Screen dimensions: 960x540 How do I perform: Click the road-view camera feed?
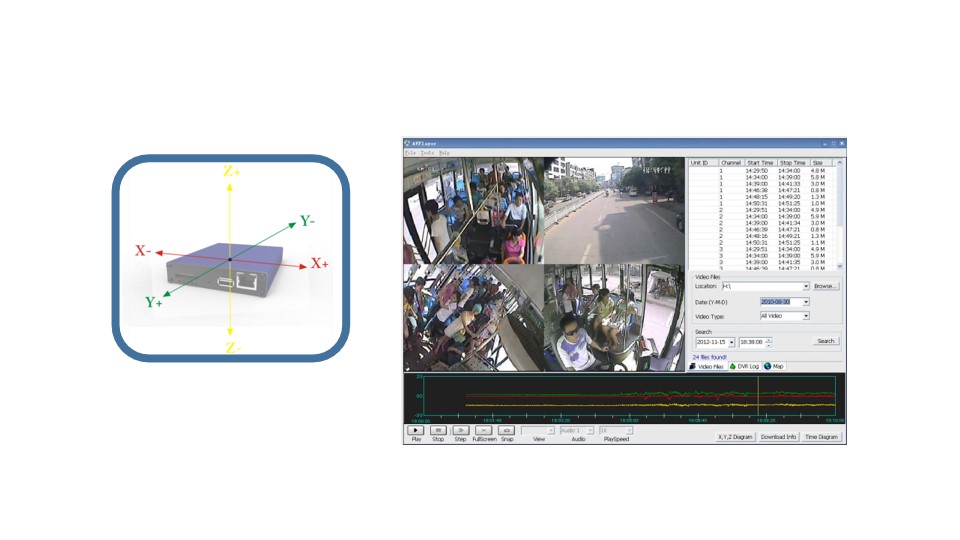click(614, 210)
